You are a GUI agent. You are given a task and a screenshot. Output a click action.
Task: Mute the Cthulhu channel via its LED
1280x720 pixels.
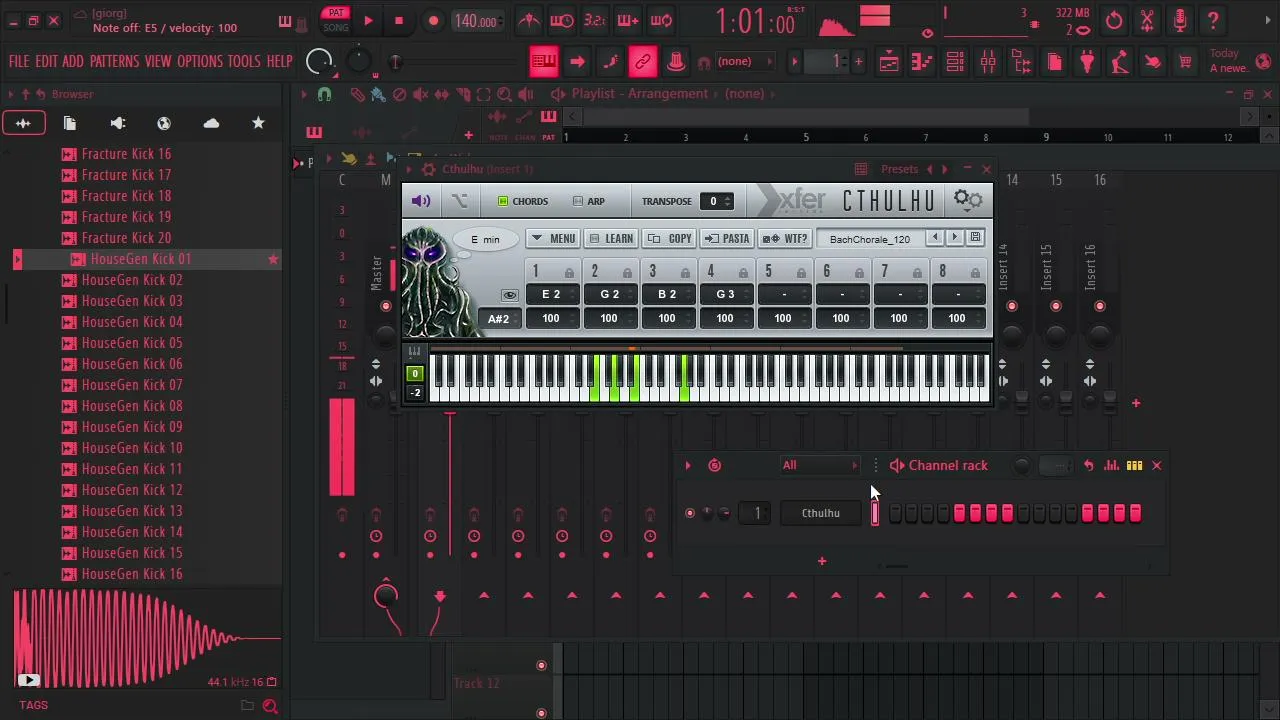pos(690,513)
